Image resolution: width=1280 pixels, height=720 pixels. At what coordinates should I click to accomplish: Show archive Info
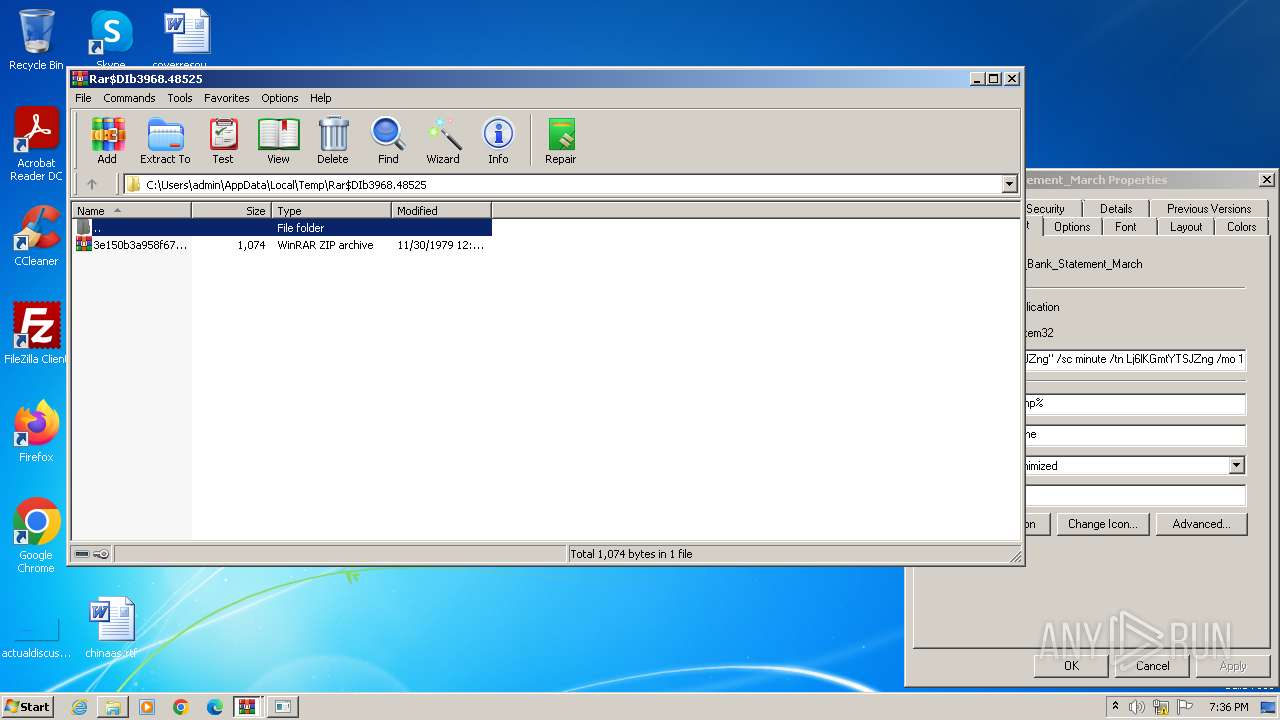coord(498,141)
